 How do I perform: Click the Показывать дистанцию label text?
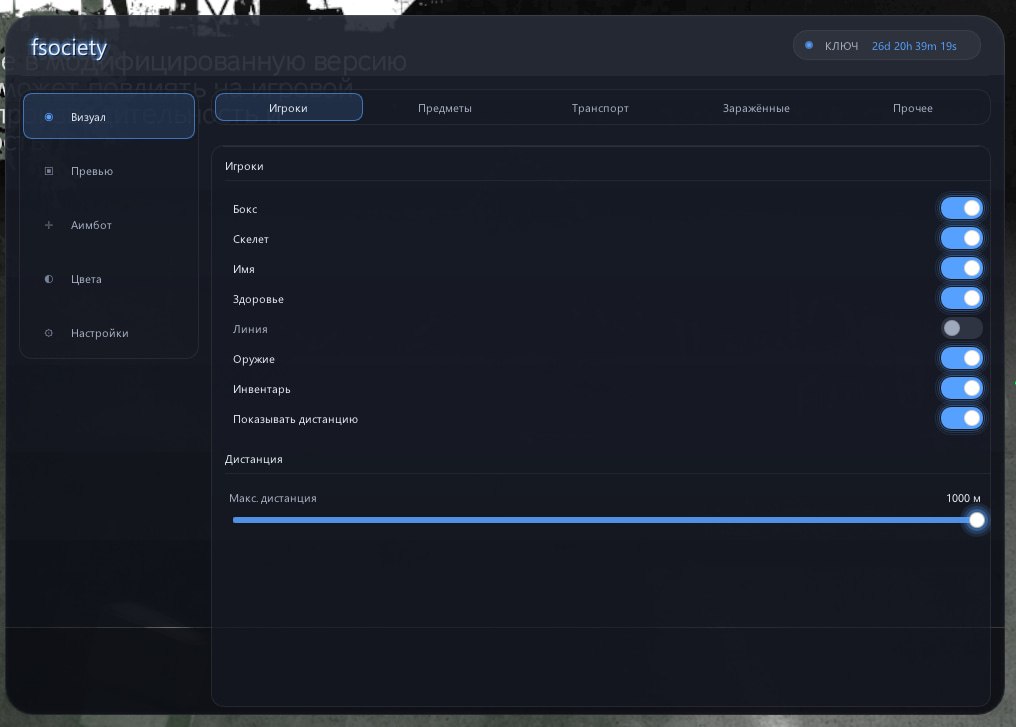tap(295, 419)
